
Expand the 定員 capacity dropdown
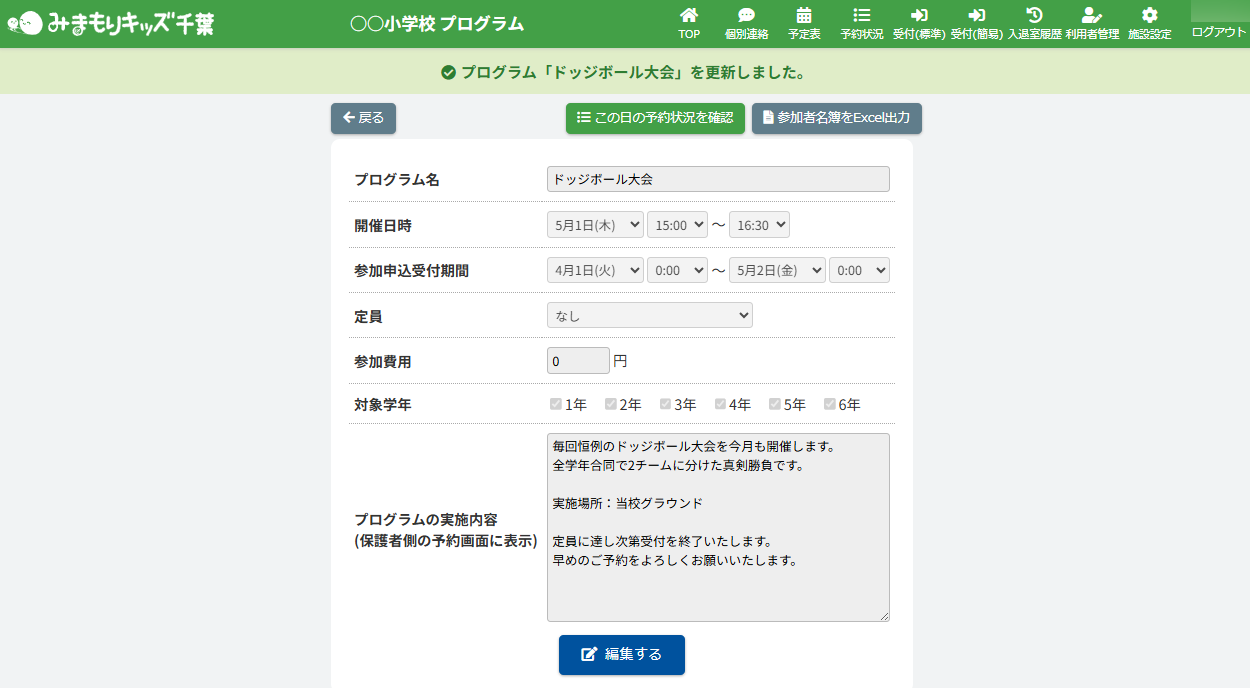649,316
